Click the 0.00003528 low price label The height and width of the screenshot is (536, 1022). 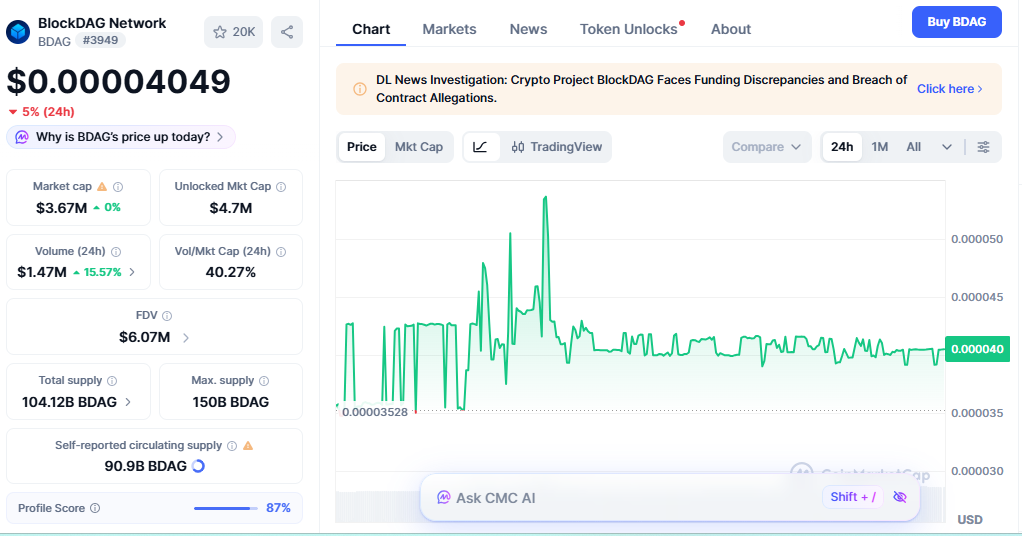375,412
